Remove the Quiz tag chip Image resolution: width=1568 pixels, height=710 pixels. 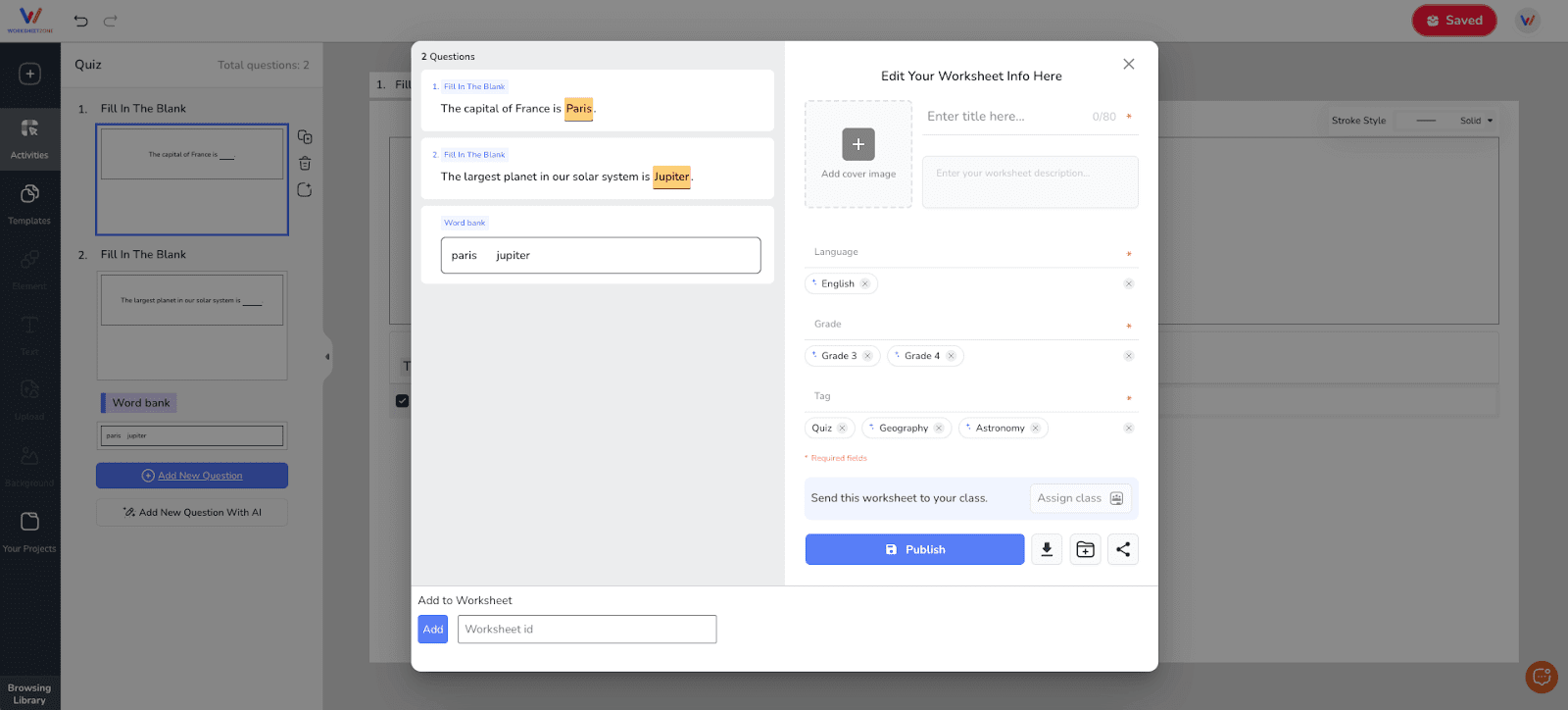pyautogui.click(x=842, y=429)
